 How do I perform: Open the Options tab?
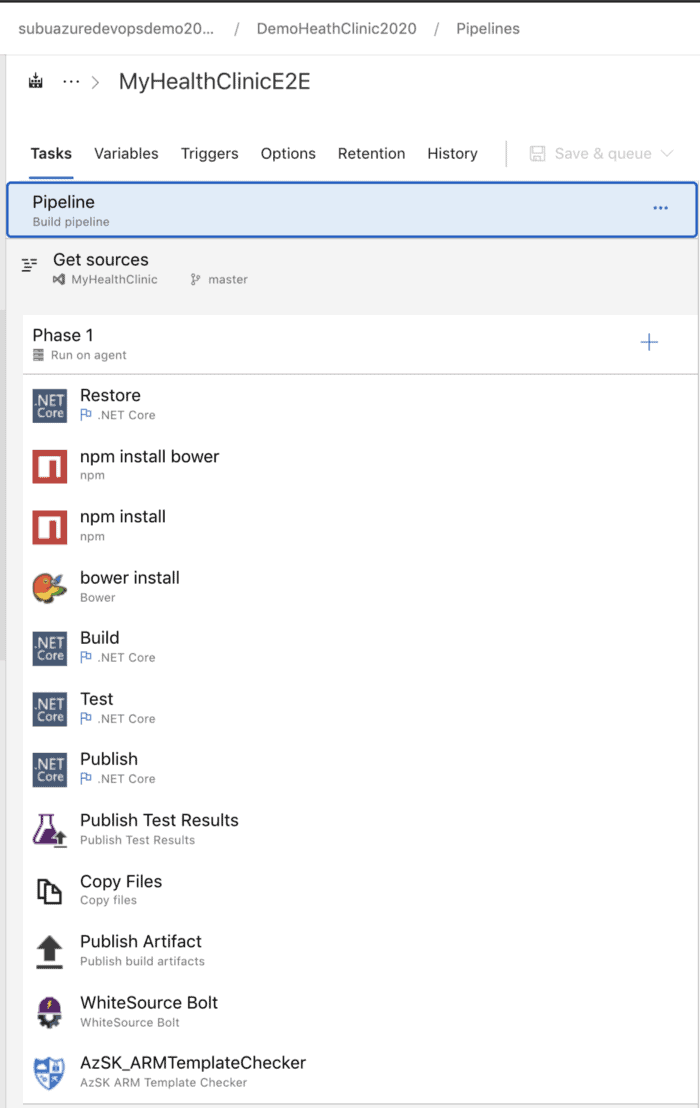click(288, 153)
